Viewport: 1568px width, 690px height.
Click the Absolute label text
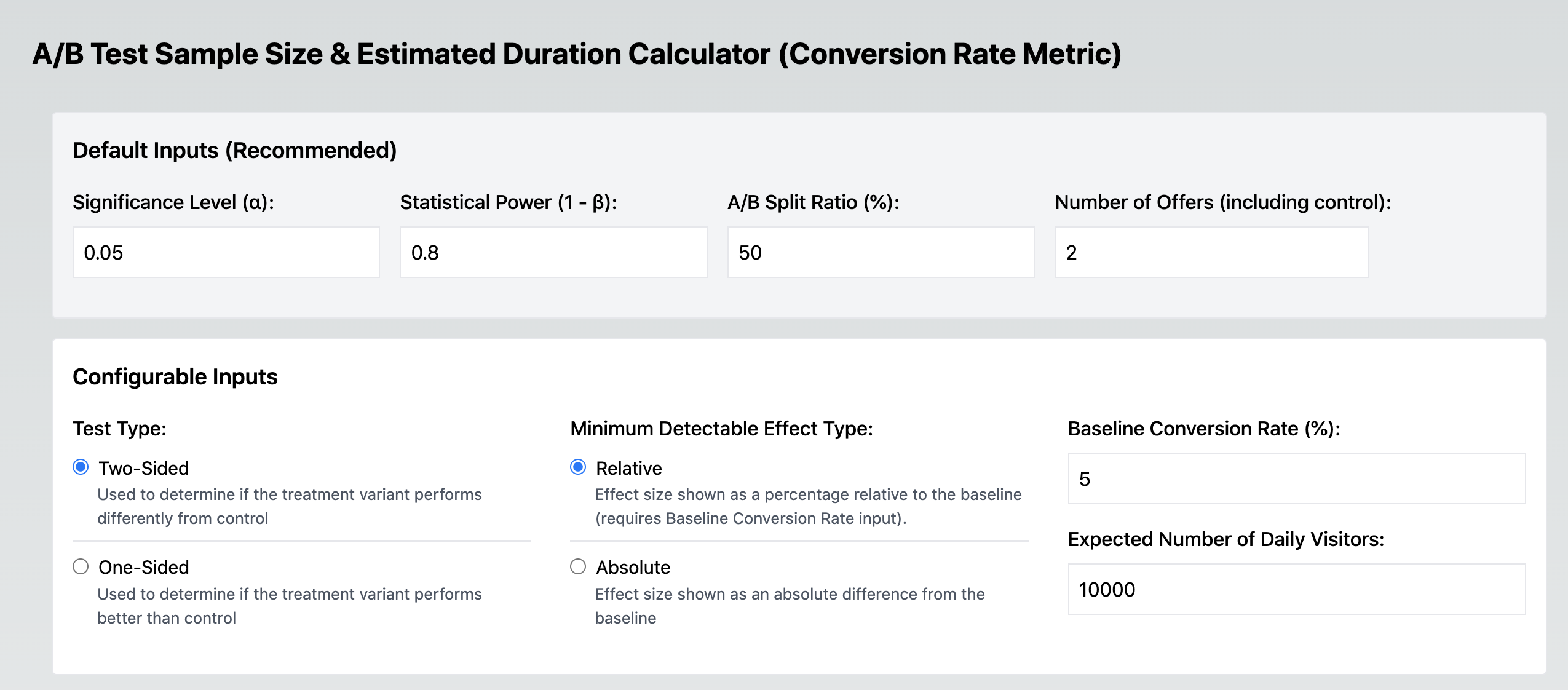(x=632, y=567)
